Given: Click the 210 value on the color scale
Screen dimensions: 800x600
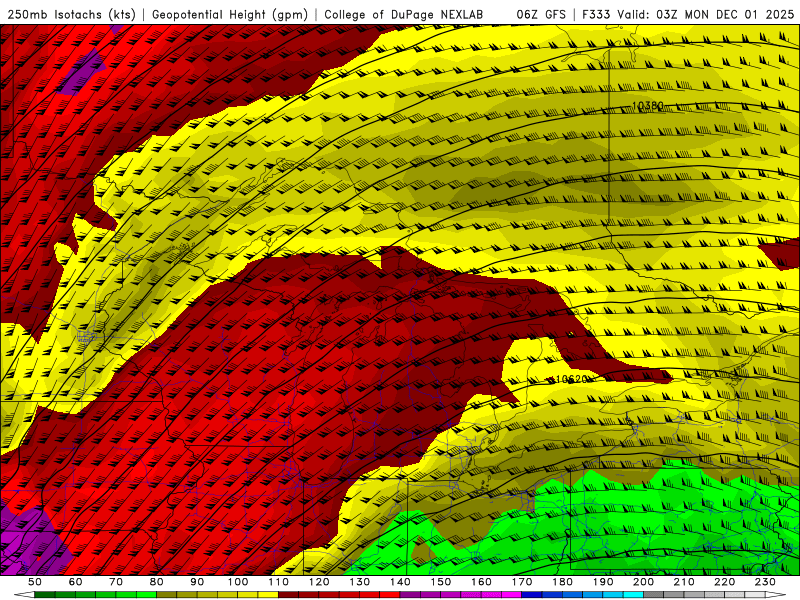Looking at the screenshot, I should click(x=684, y=582).
